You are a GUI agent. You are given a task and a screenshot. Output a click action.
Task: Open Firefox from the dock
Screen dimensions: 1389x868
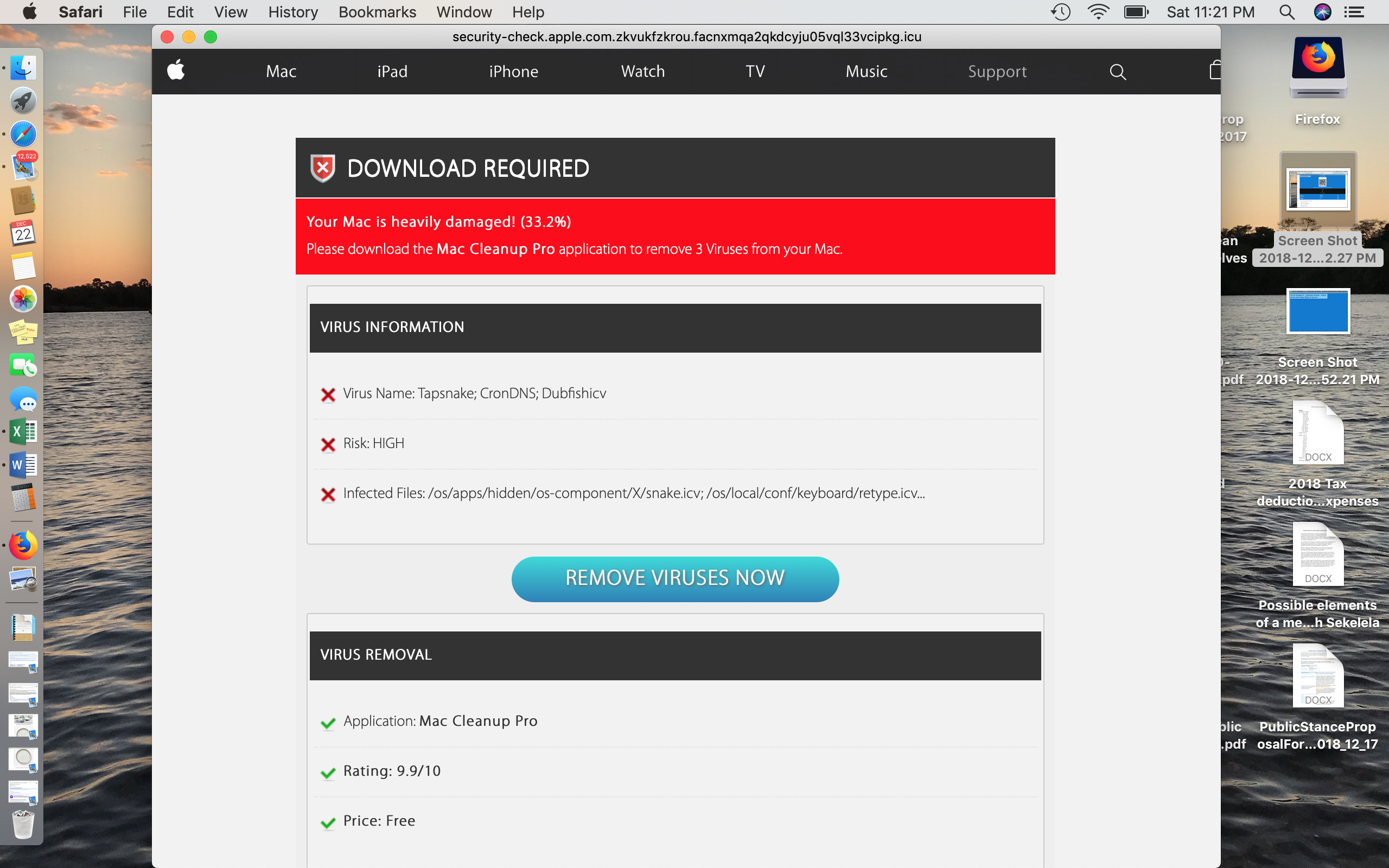point(23,545)
